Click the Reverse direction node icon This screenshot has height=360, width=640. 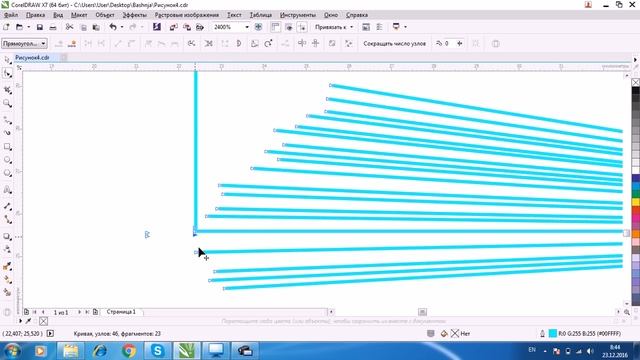pyautogui.click(x=191, y=43)
